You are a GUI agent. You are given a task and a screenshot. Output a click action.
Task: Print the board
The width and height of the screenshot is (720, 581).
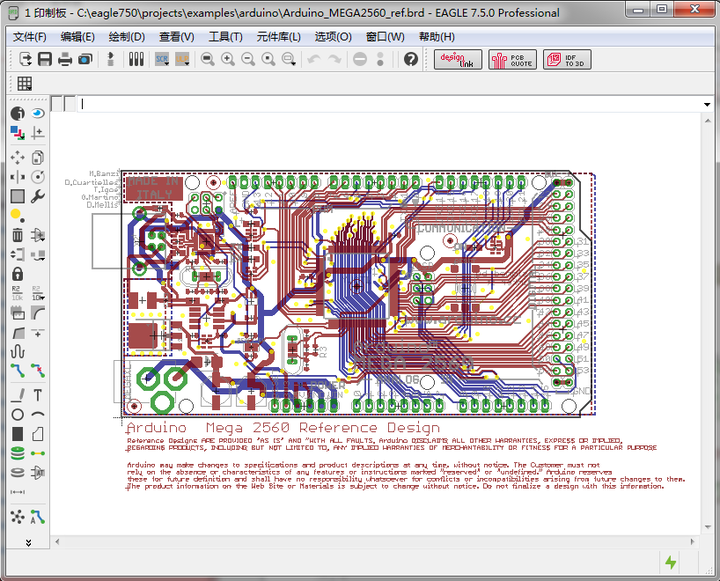(x=65, y=59)
